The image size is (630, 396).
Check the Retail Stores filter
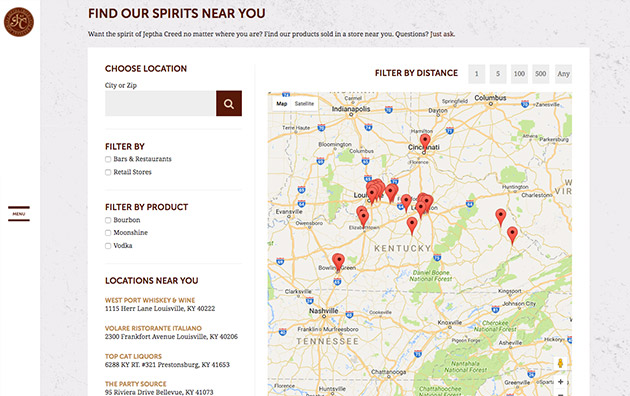(108, 172)
